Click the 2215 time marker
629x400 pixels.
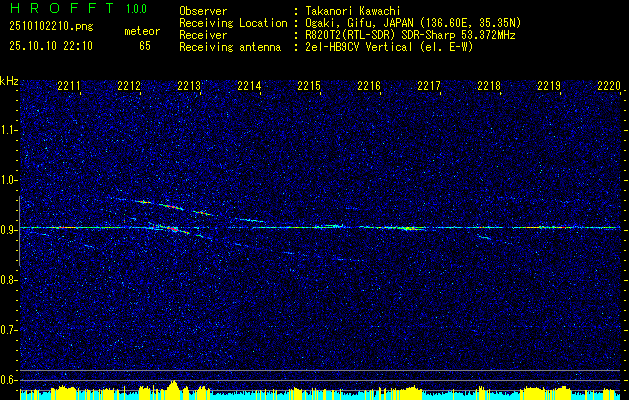309,86
